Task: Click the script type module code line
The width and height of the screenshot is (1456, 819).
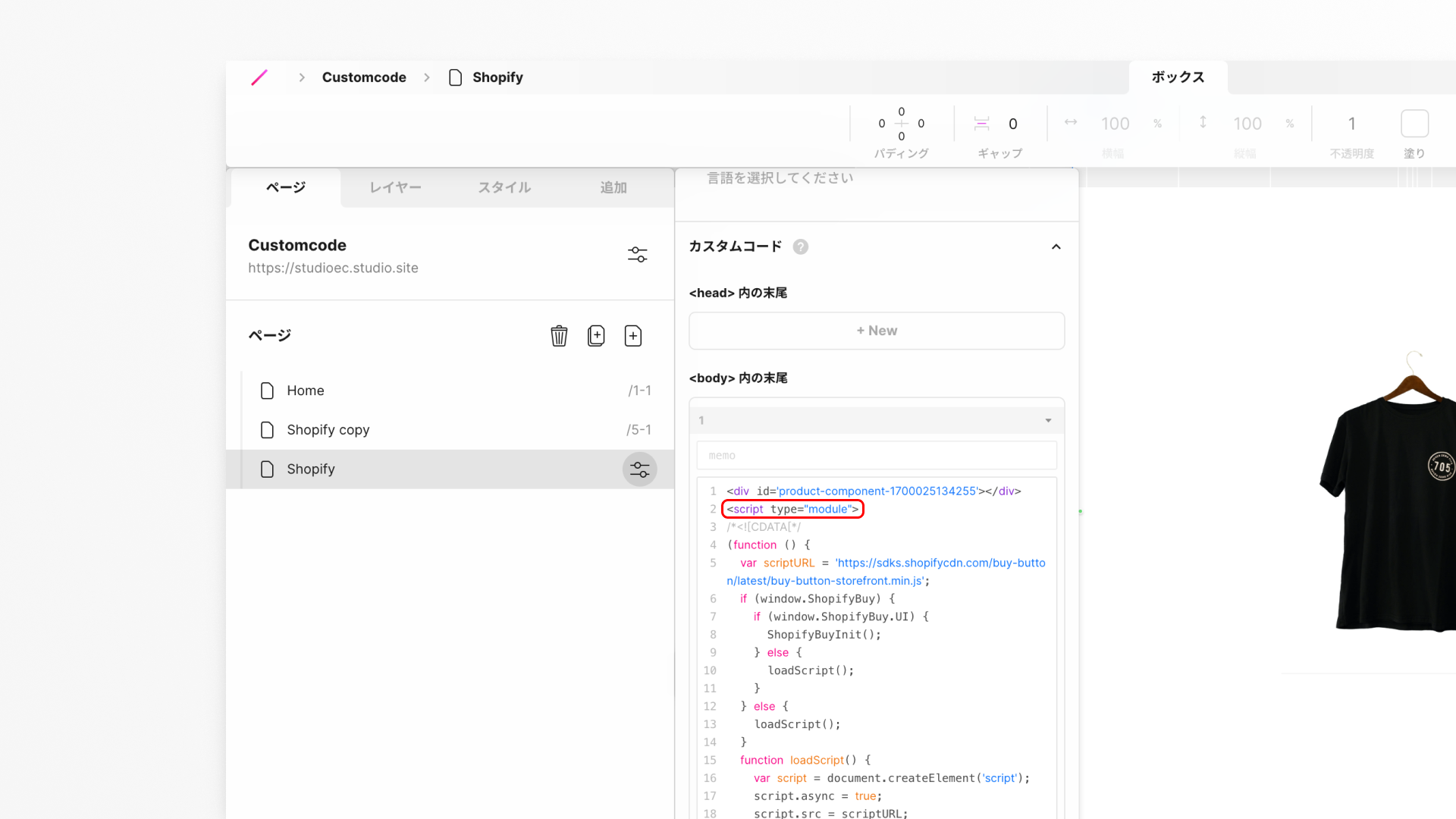Action: 793,510
